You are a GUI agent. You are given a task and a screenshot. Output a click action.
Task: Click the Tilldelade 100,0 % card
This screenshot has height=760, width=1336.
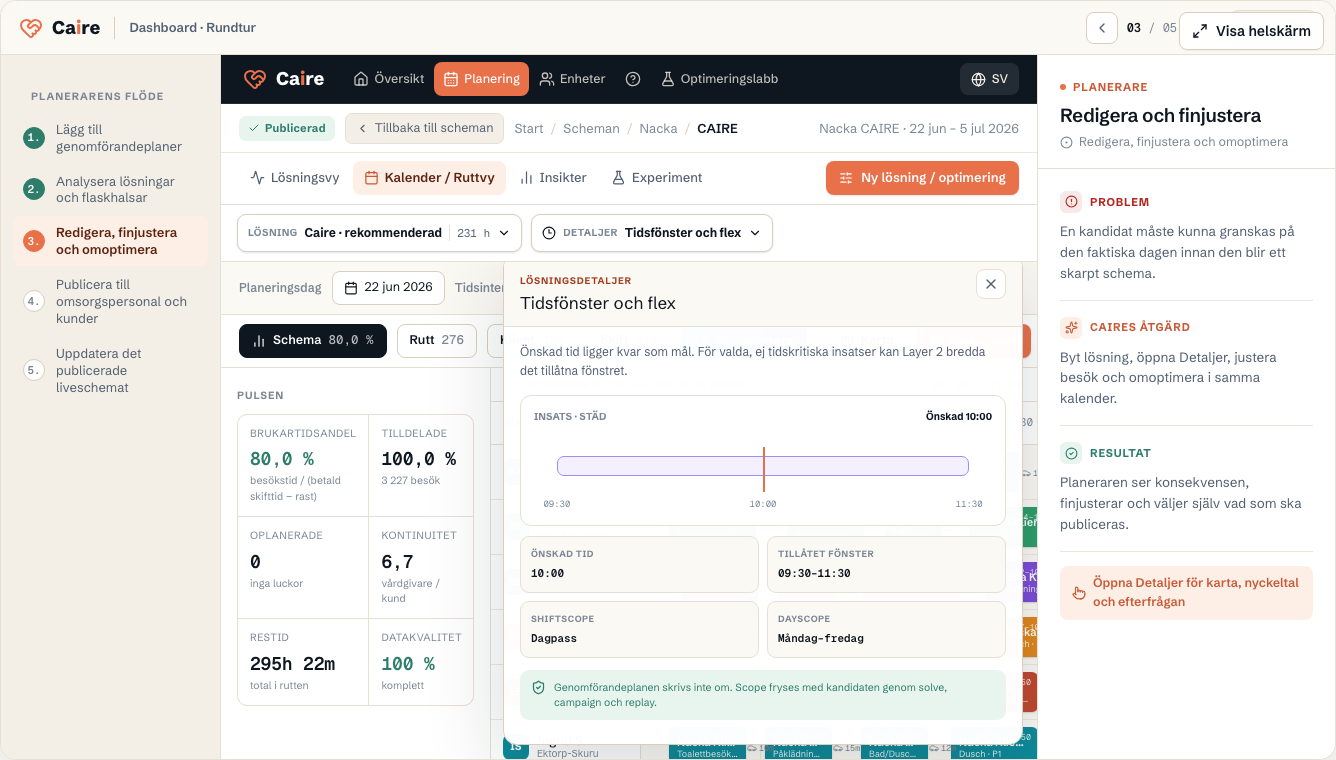pos(421,466)
